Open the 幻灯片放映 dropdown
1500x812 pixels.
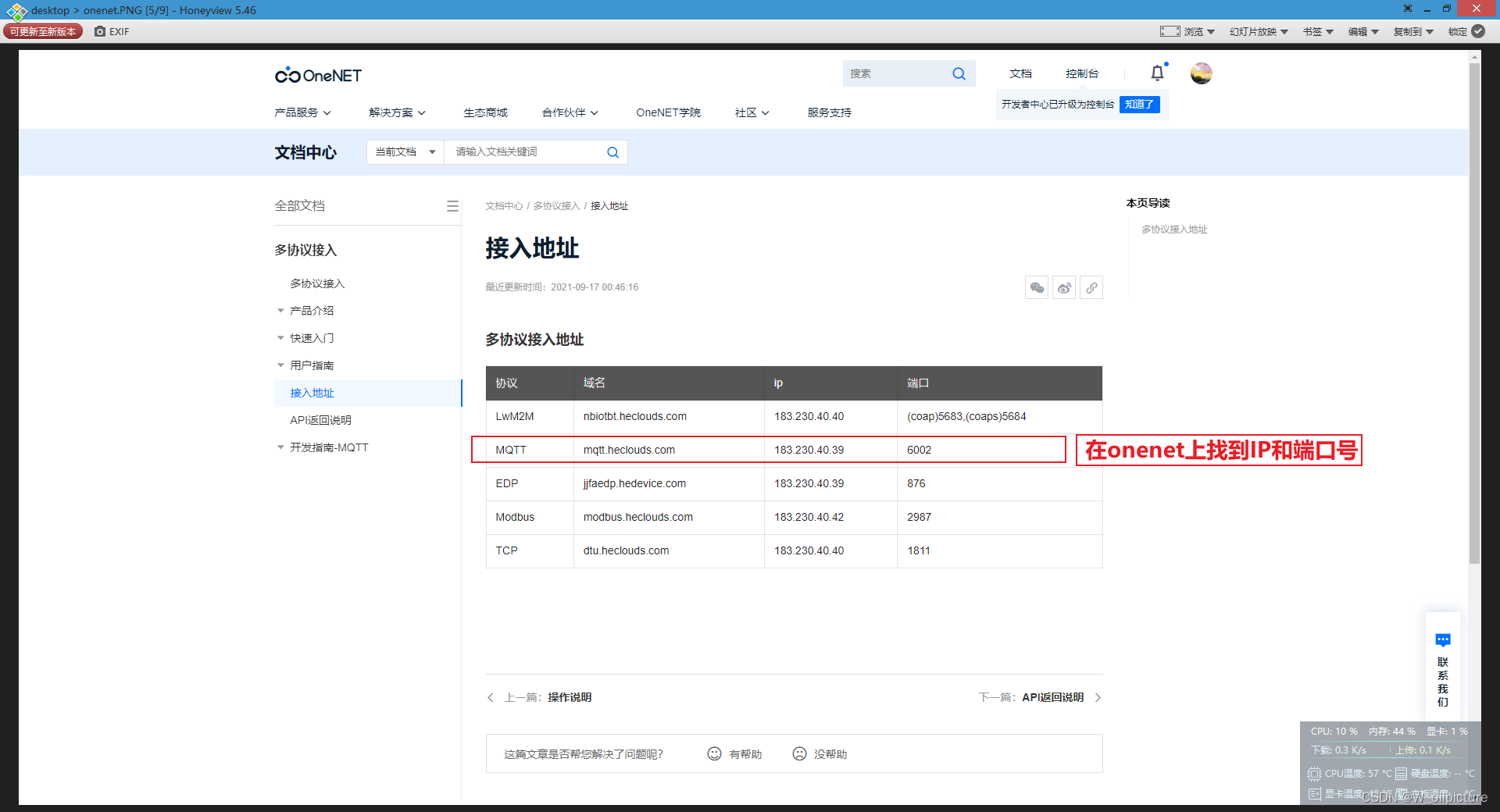click(x=1259, y=31)
